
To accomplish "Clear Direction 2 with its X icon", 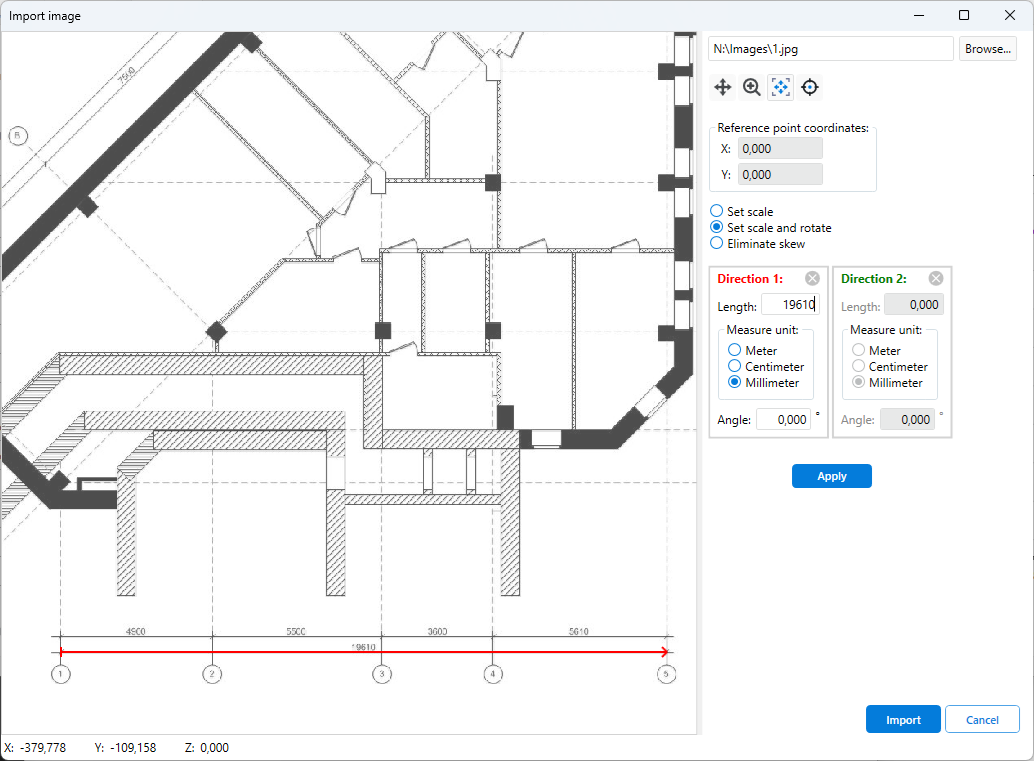I will (x=935, y=279).
